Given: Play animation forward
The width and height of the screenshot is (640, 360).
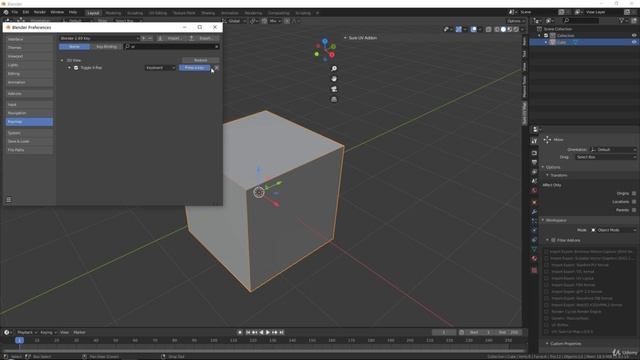Looking at the screenshot, I should [x=268, y=333].
